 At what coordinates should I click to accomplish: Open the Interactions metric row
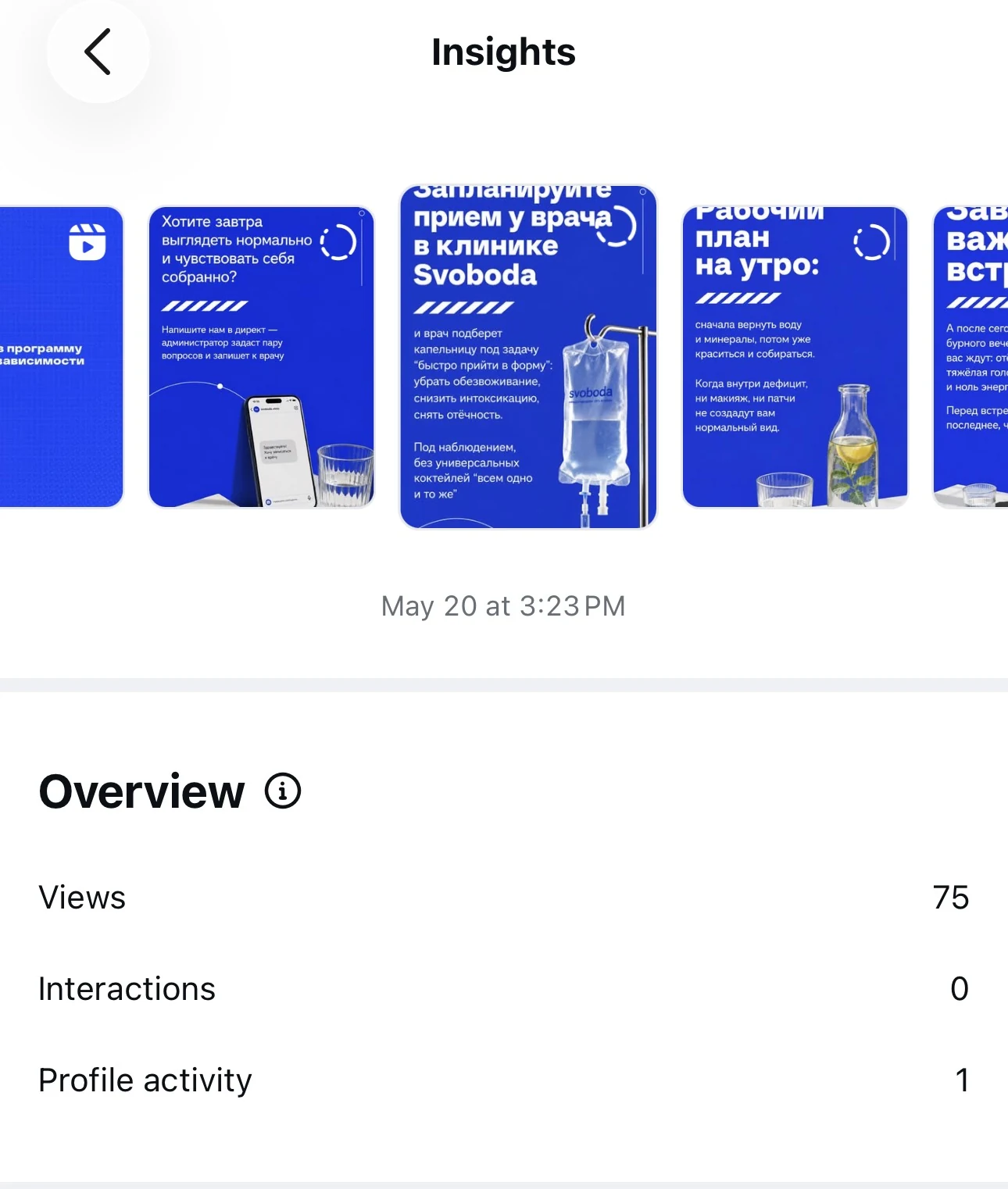[504, 988]
